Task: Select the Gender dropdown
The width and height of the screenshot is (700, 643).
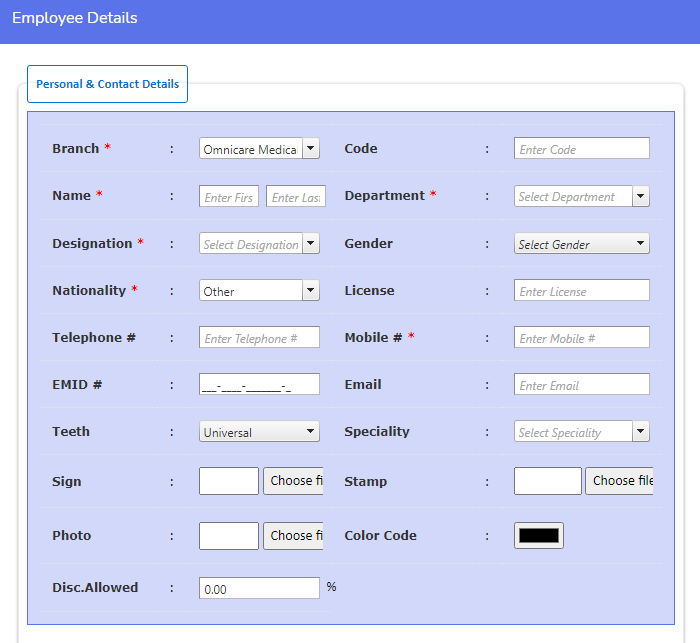Action: (582, 244)
